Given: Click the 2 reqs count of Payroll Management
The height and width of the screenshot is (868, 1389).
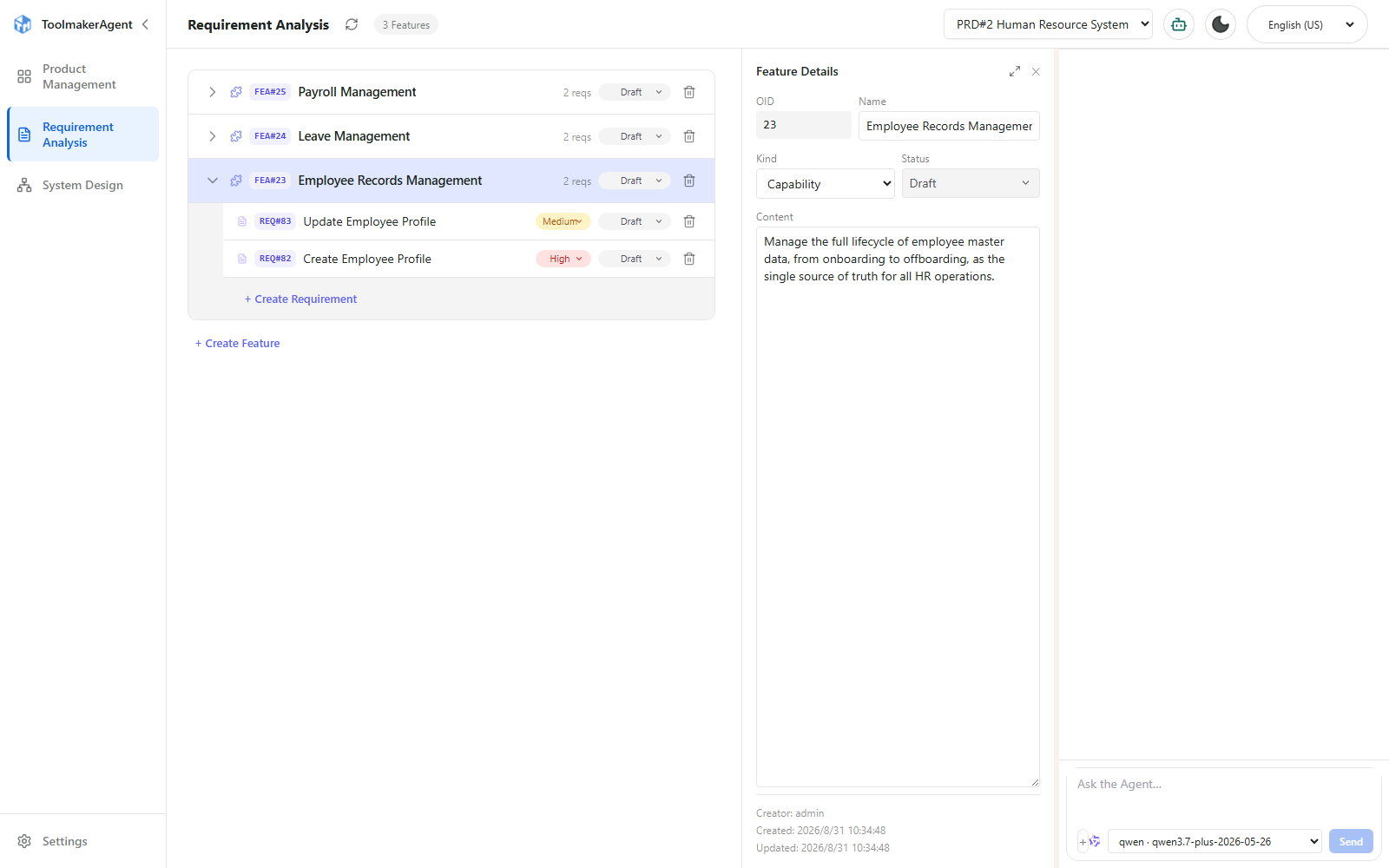Looking at the screenshot, I should tap(576, 93).
